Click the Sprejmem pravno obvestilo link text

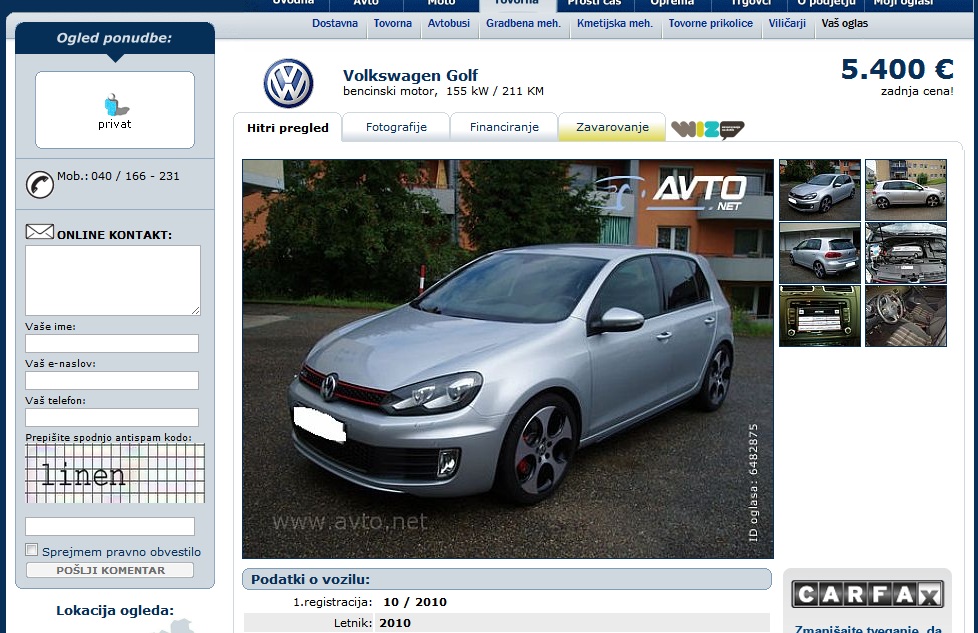coord(122,552)
